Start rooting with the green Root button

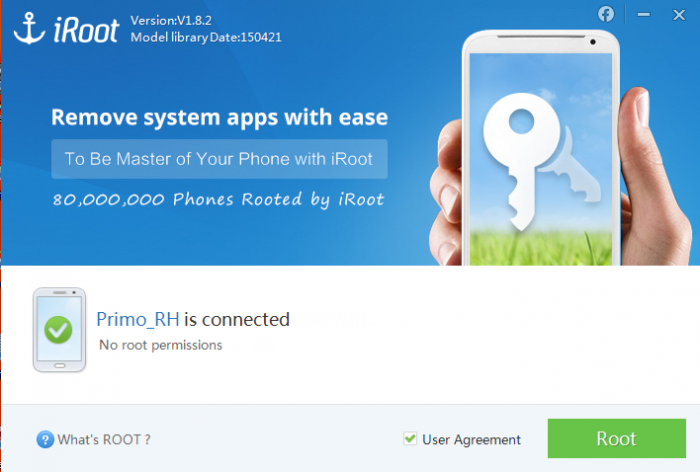(617, 438)
